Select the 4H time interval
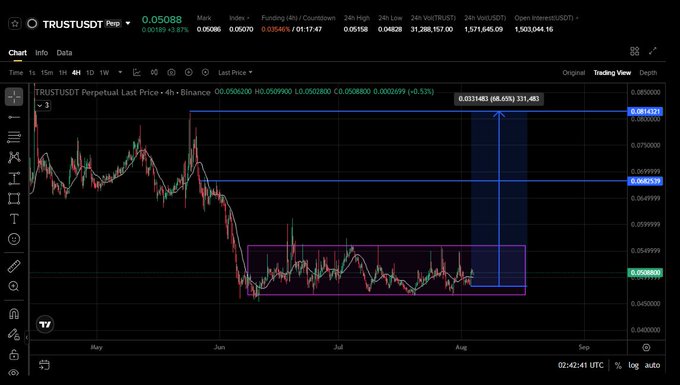680x385 pixels. (x=76, y=72)
